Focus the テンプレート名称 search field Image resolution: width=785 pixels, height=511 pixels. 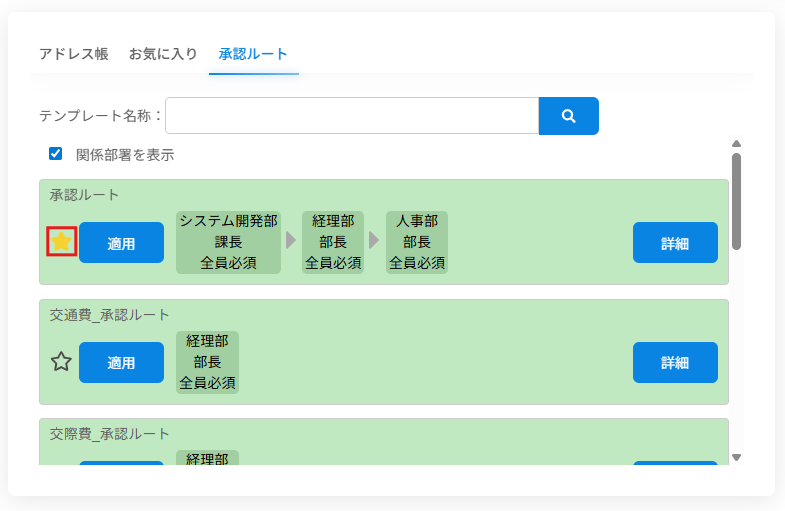pos(351,116)
